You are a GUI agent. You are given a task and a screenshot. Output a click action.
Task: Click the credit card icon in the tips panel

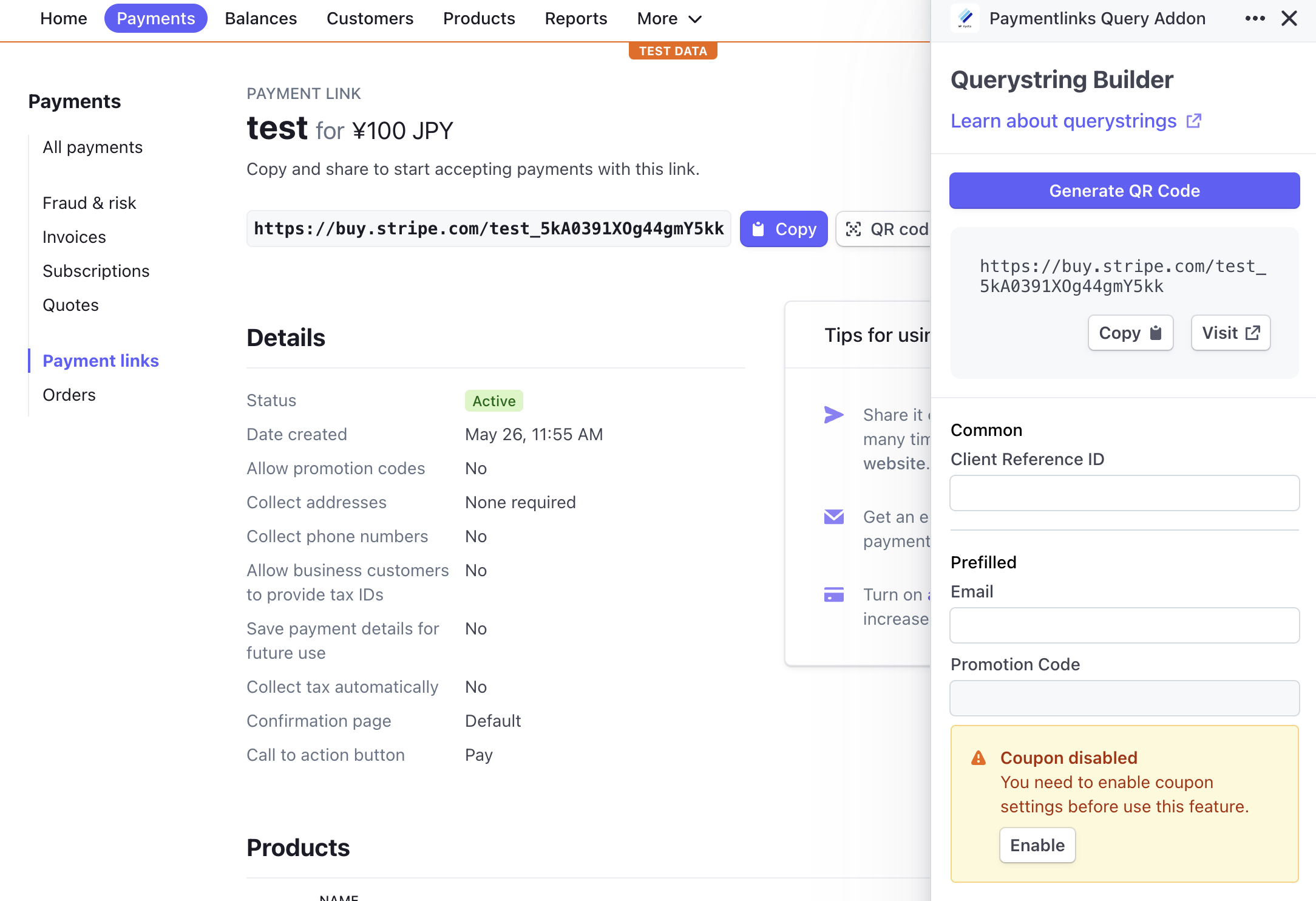(834, 594)
